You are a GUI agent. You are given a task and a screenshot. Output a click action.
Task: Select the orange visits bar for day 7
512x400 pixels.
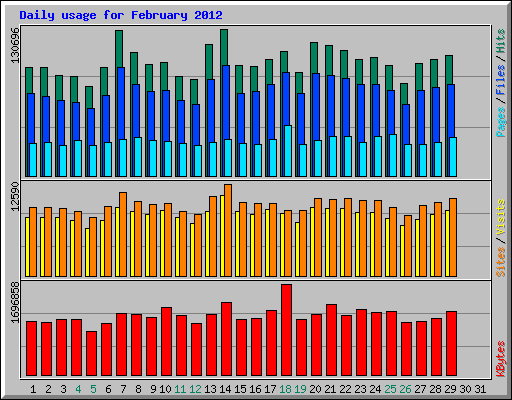(123, 234)
